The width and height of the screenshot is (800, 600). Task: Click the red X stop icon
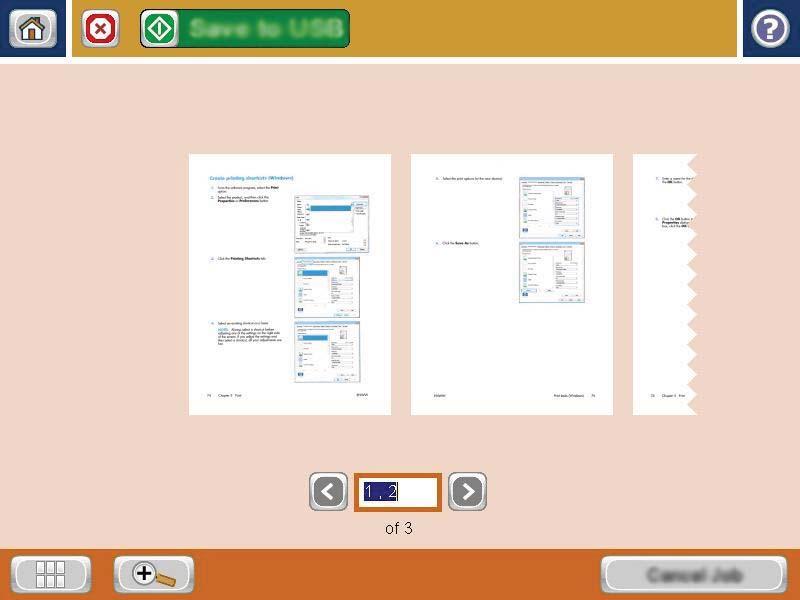coord(101,29)
